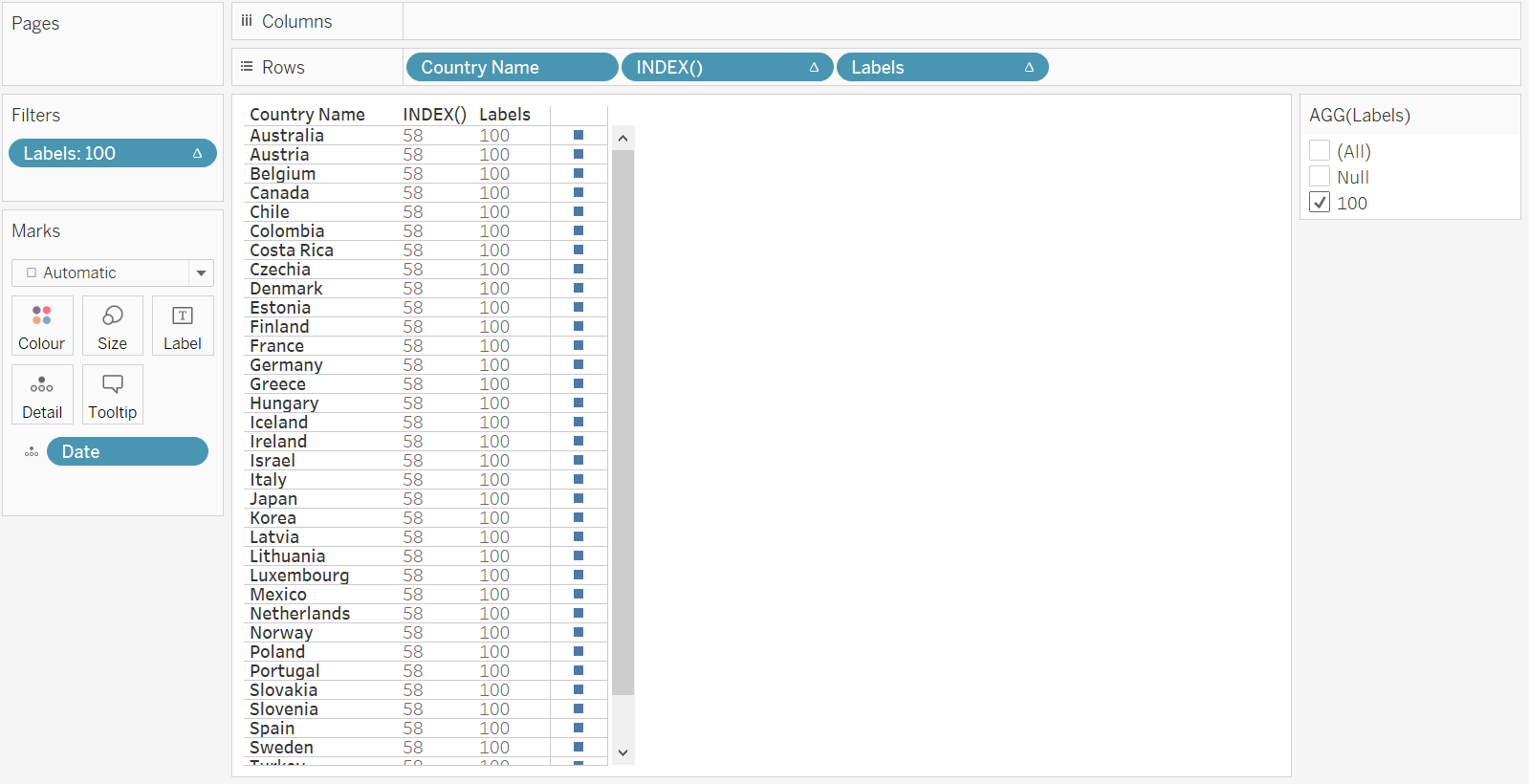Click the scroll down arrow of the table

coord(623,752)
